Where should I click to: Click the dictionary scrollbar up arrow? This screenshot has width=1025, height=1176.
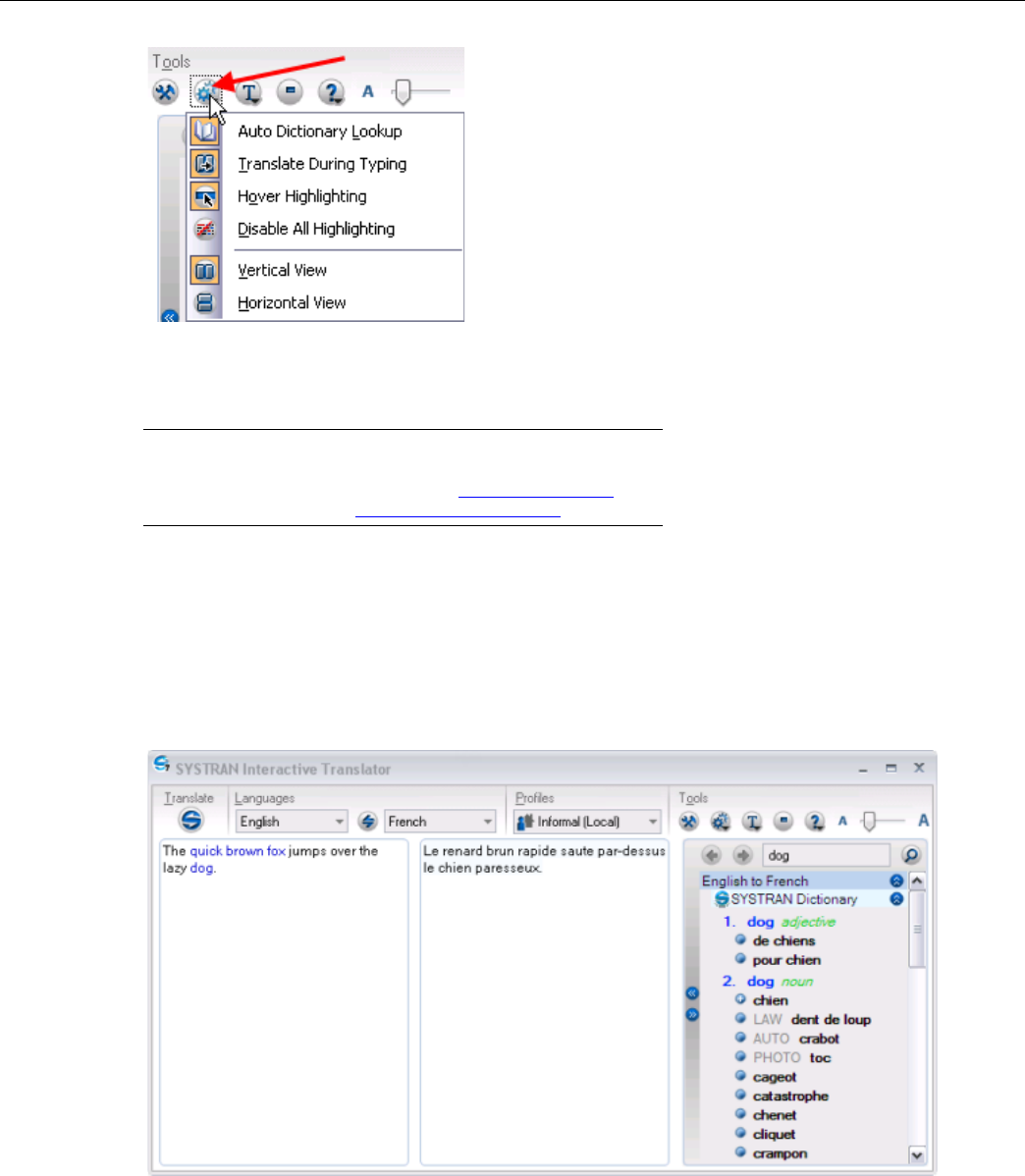(x=917, y=881)
